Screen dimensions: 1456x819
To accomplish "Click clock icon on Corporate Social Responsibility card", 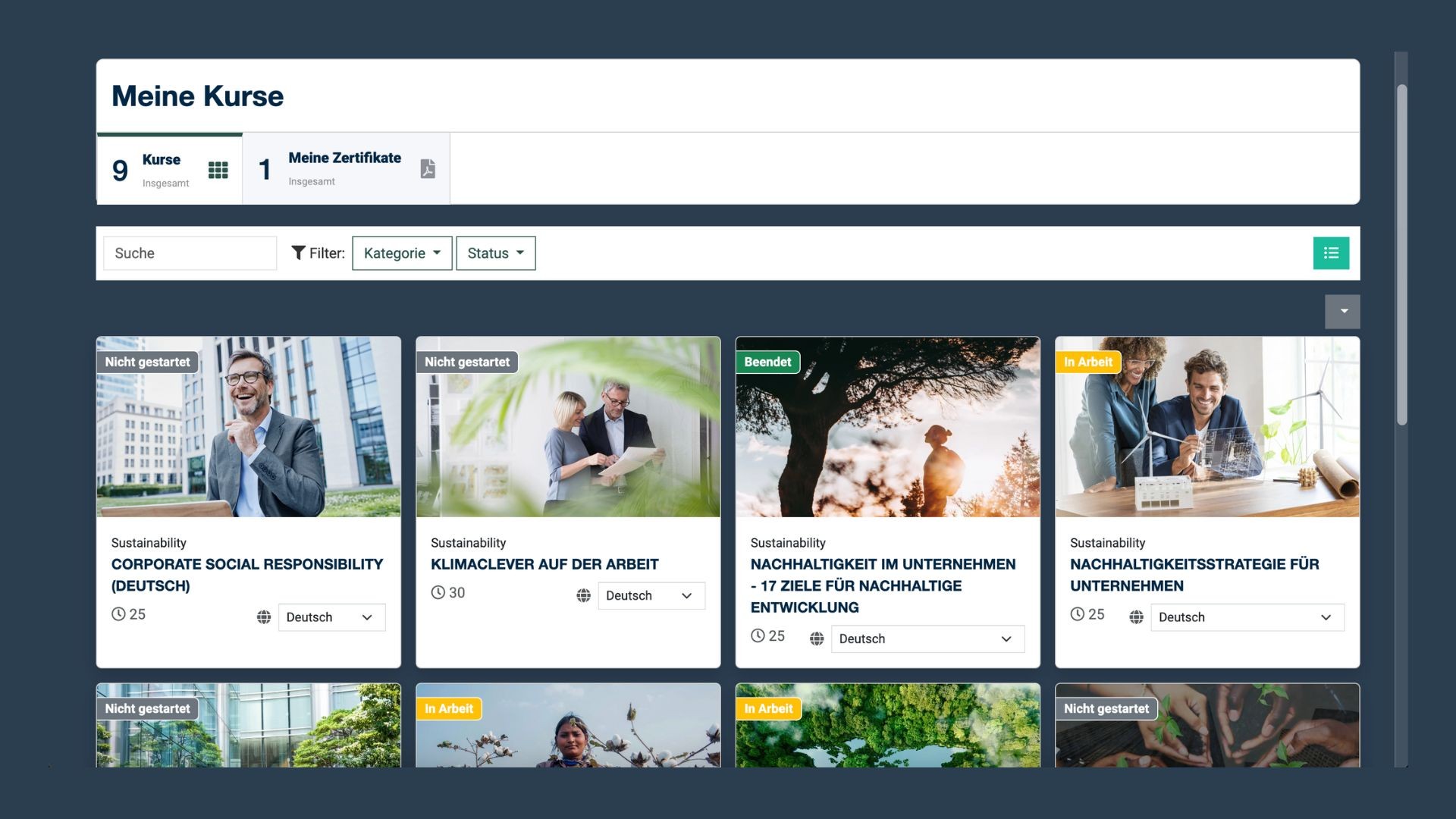I will 118,614.
